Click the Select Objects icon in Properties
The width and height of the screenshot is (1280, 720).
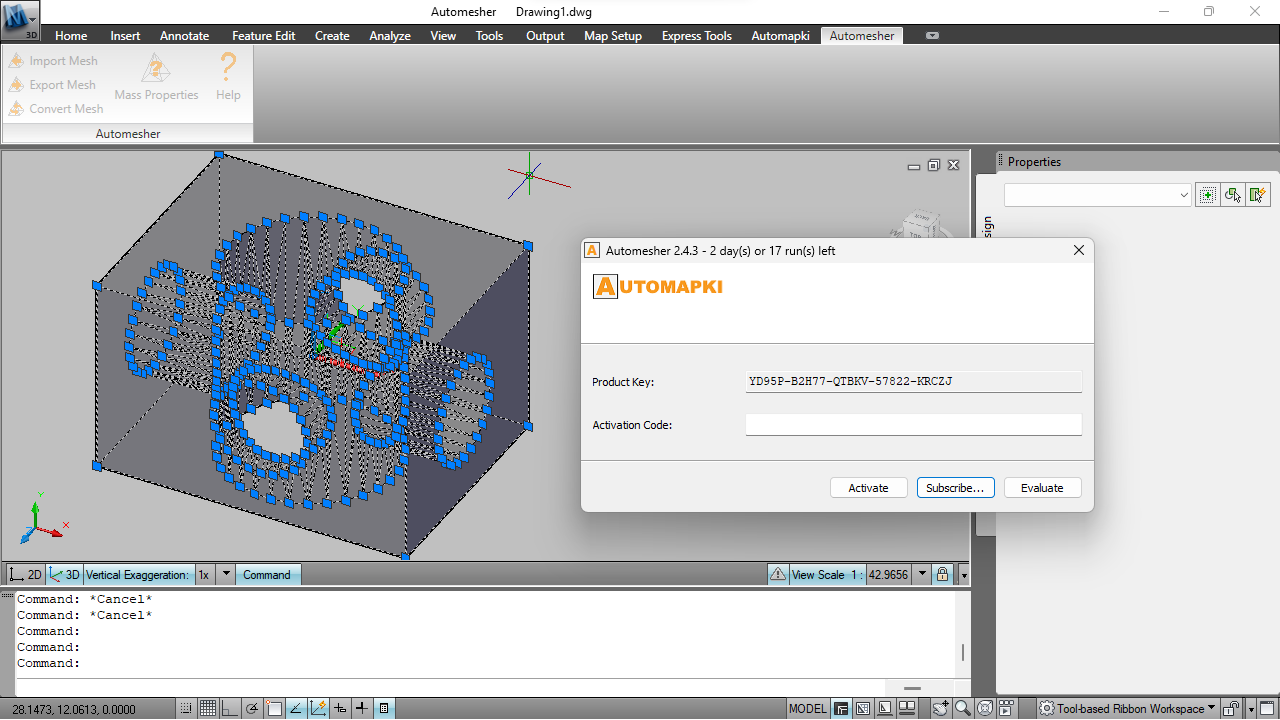1233,195
